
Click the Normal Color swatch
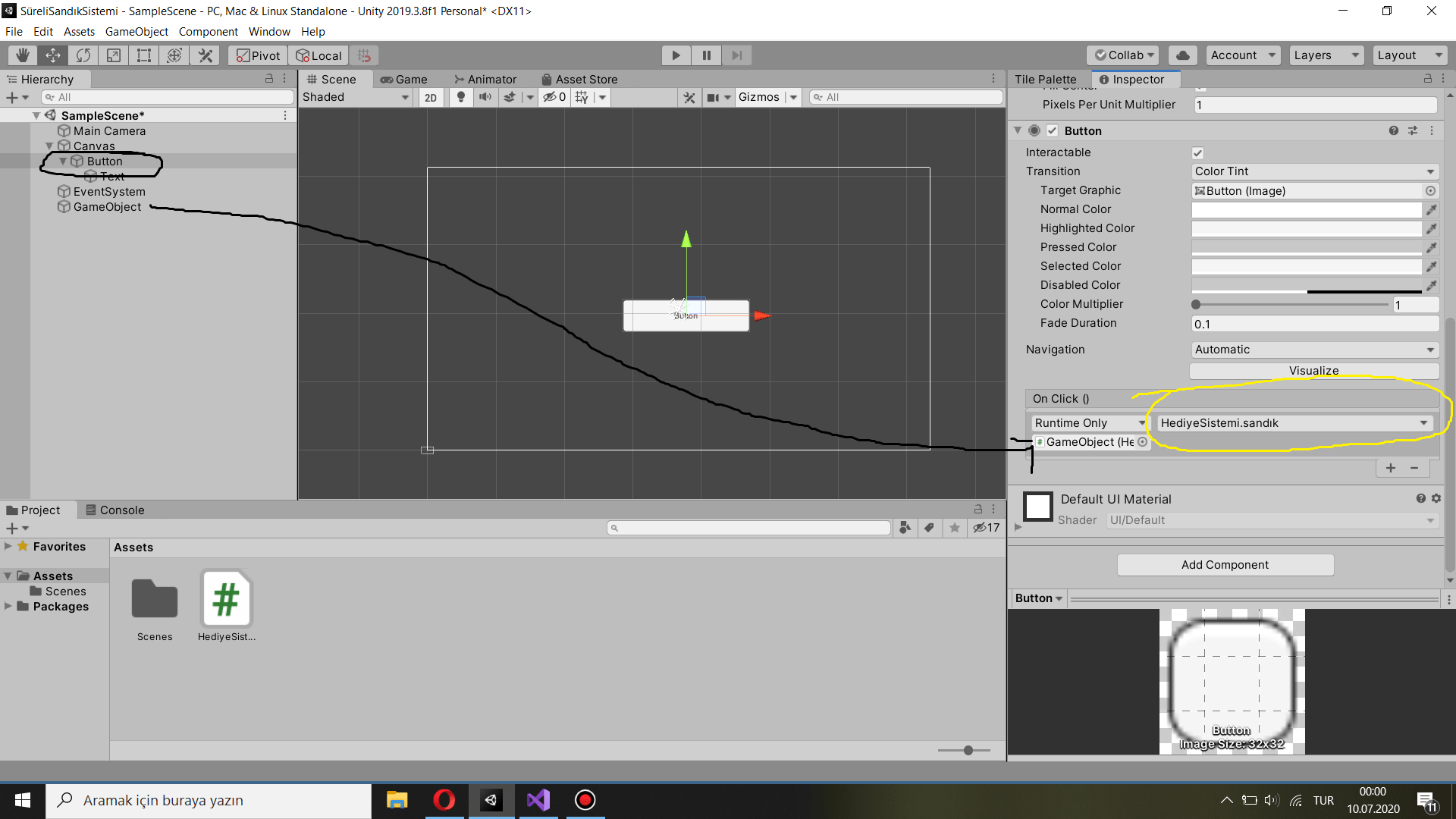pos(1307,210)
